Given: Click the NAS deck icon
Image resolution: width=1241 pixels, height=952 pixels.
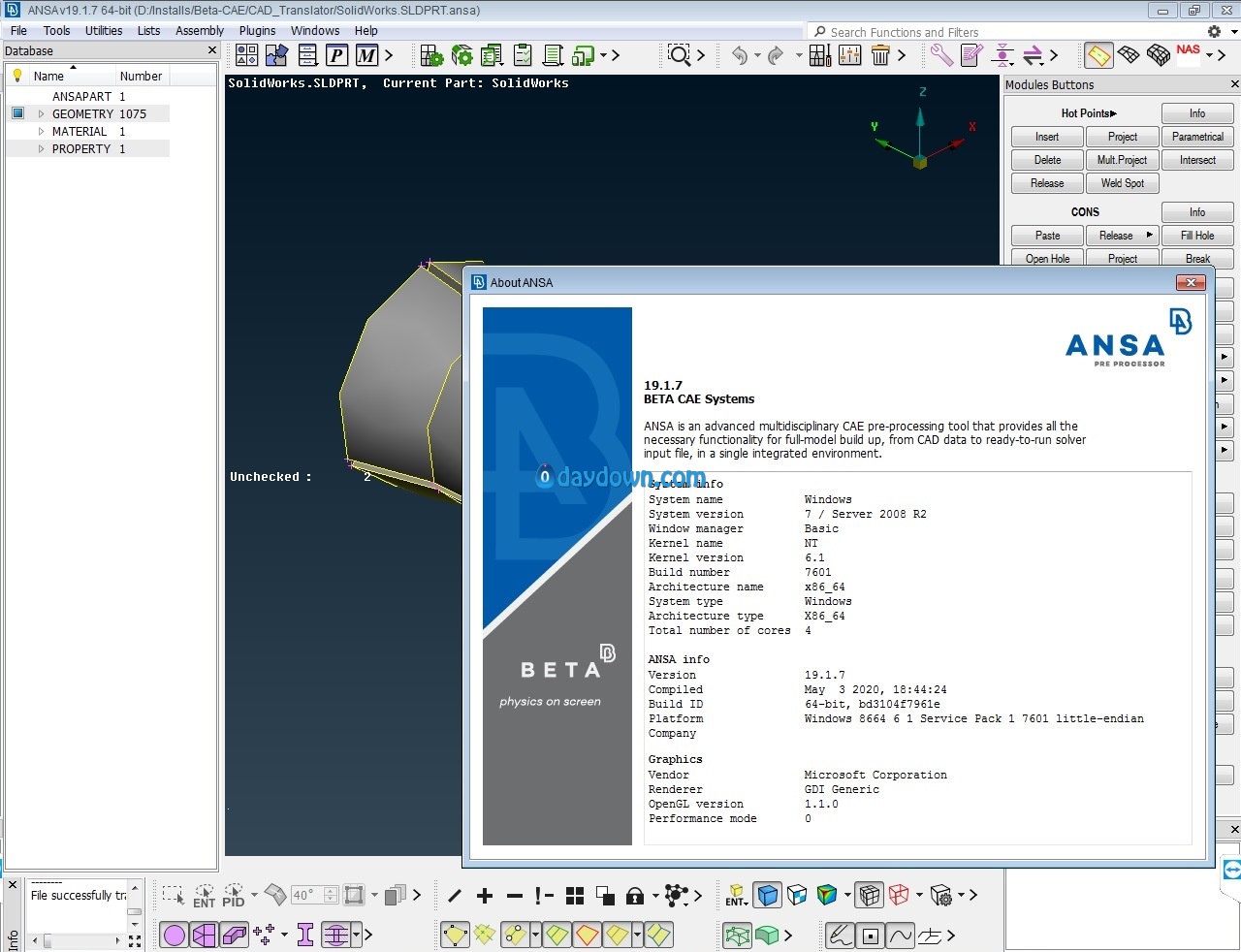Looking at the screenshot, I should click(1188, 52).
